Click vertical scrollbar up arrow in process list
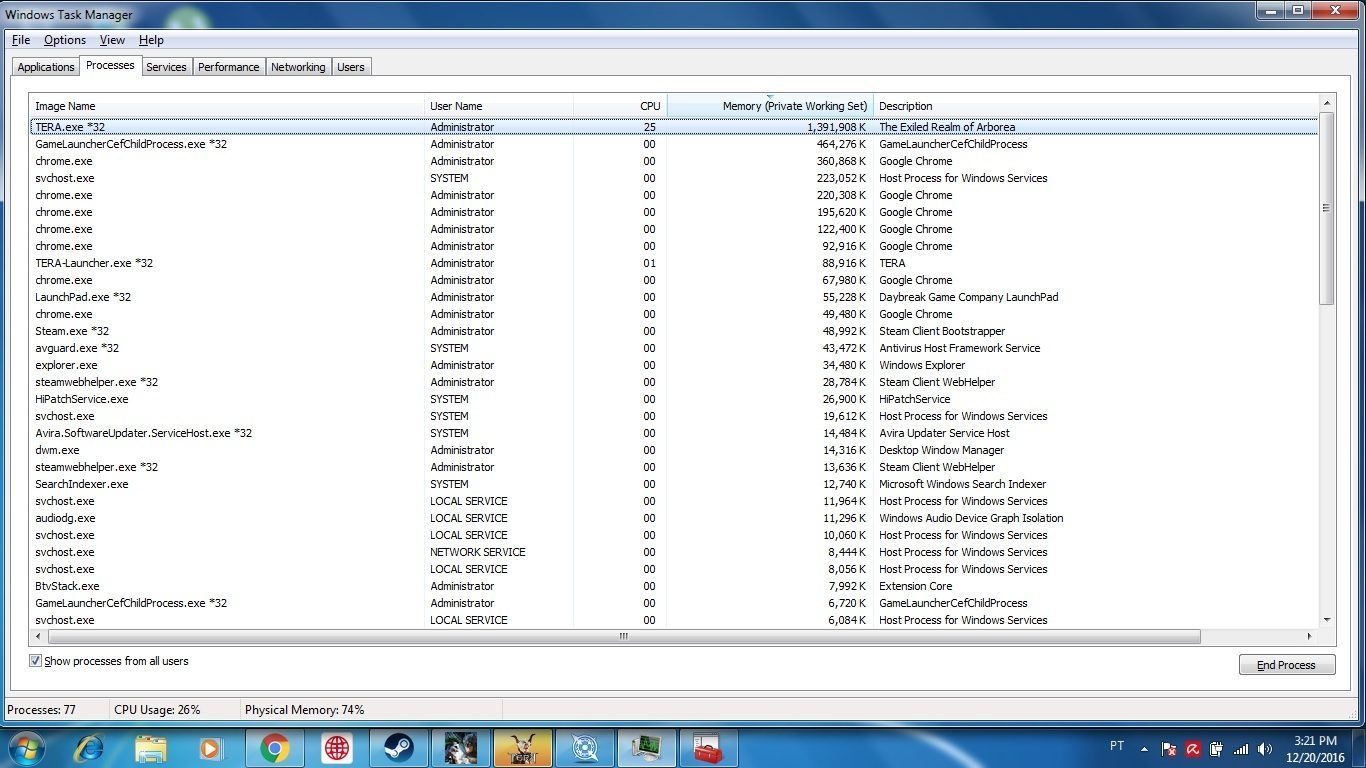 (x=1327, y=103)
